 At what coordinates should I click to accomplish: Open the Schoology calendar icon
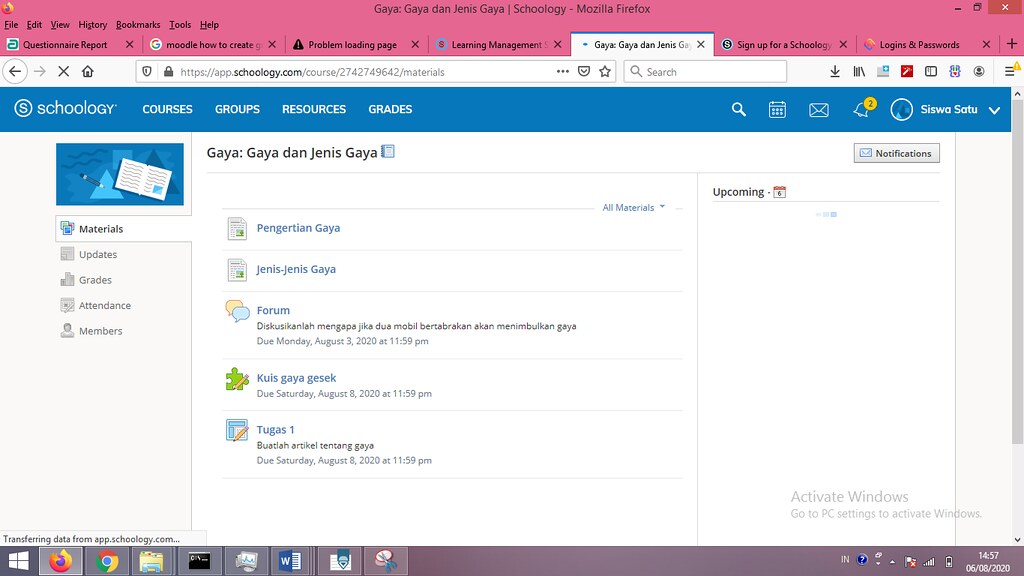[777, 109]
